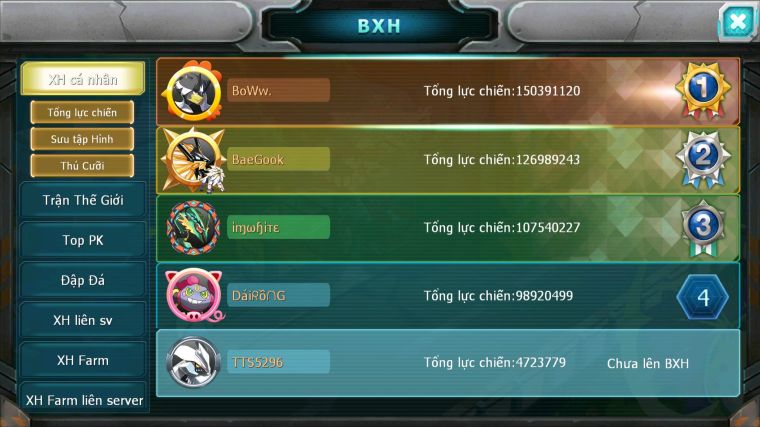Switch to Đập Đá tab

coord(83,280)
